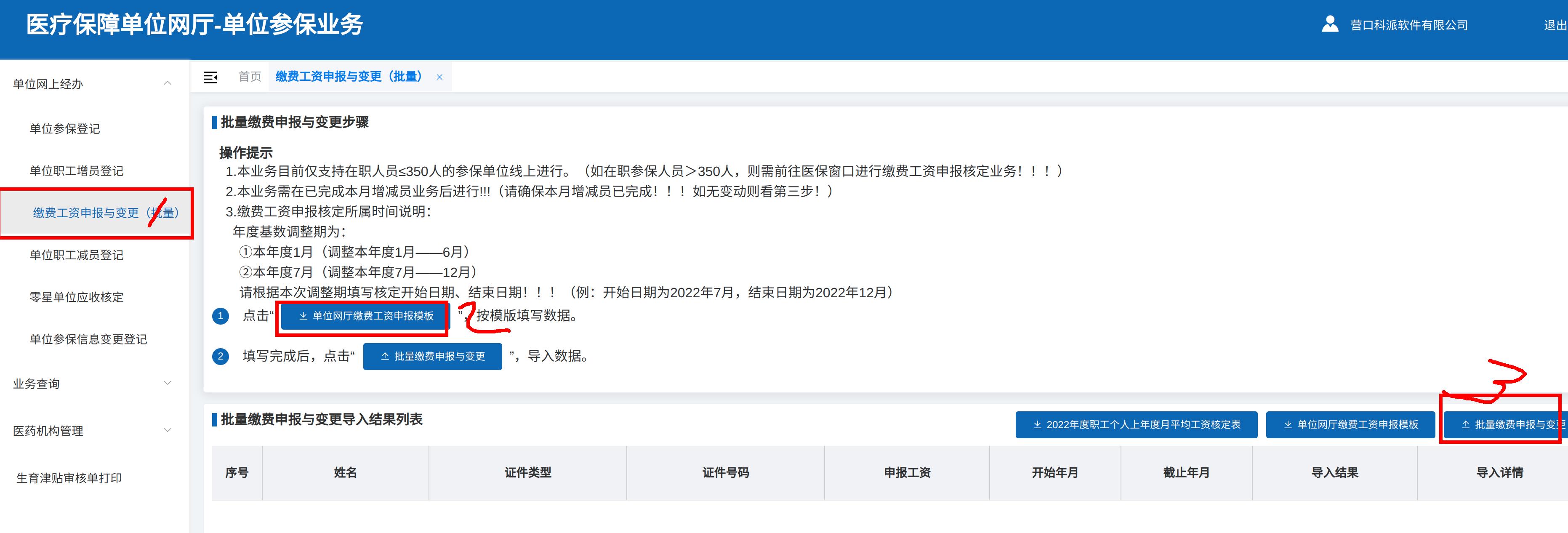Screen dimensions: 1568x533
Task: Open 生育津贴审核单打印 sidebar item
Action: (69, 477)
